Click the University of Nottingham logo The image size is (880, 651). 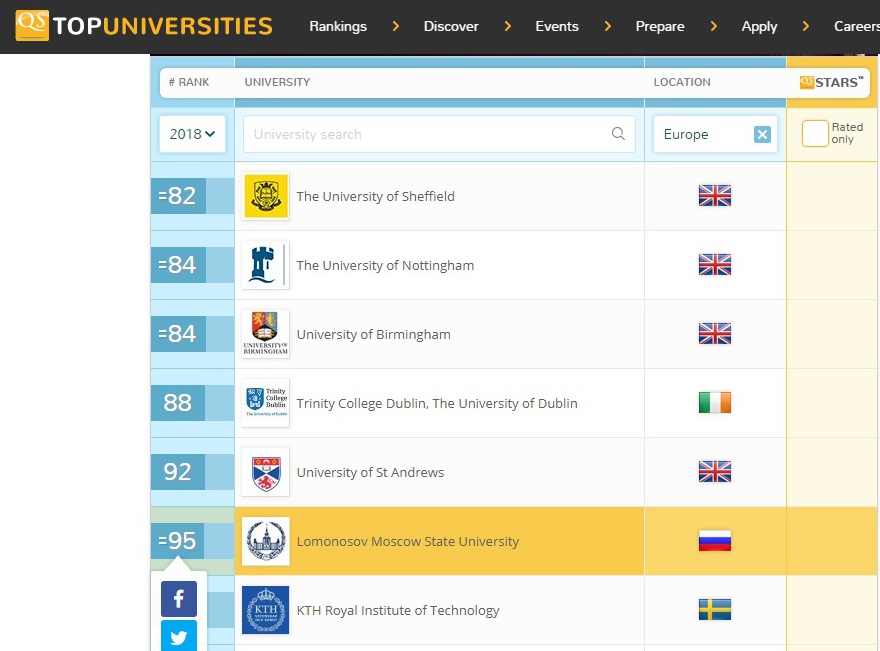[266, 265]
